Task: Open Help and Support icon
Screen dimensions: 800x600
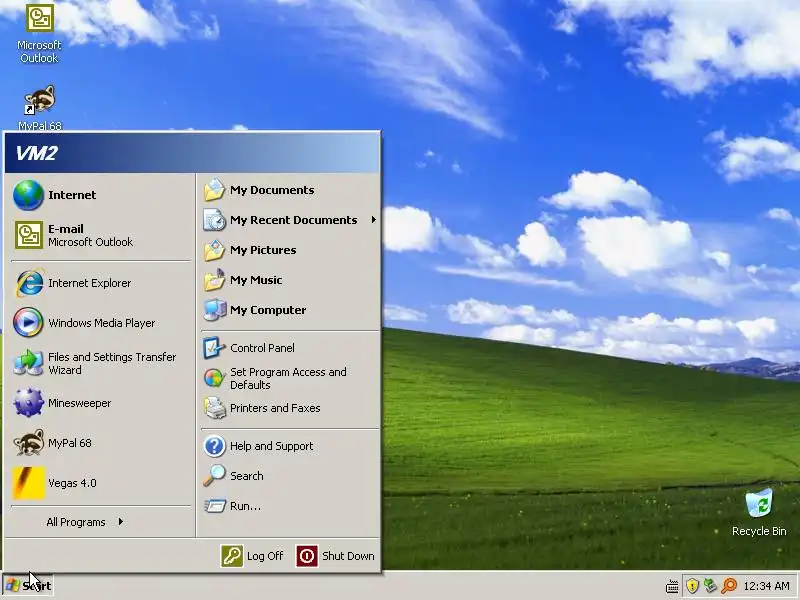Action: 214,446
